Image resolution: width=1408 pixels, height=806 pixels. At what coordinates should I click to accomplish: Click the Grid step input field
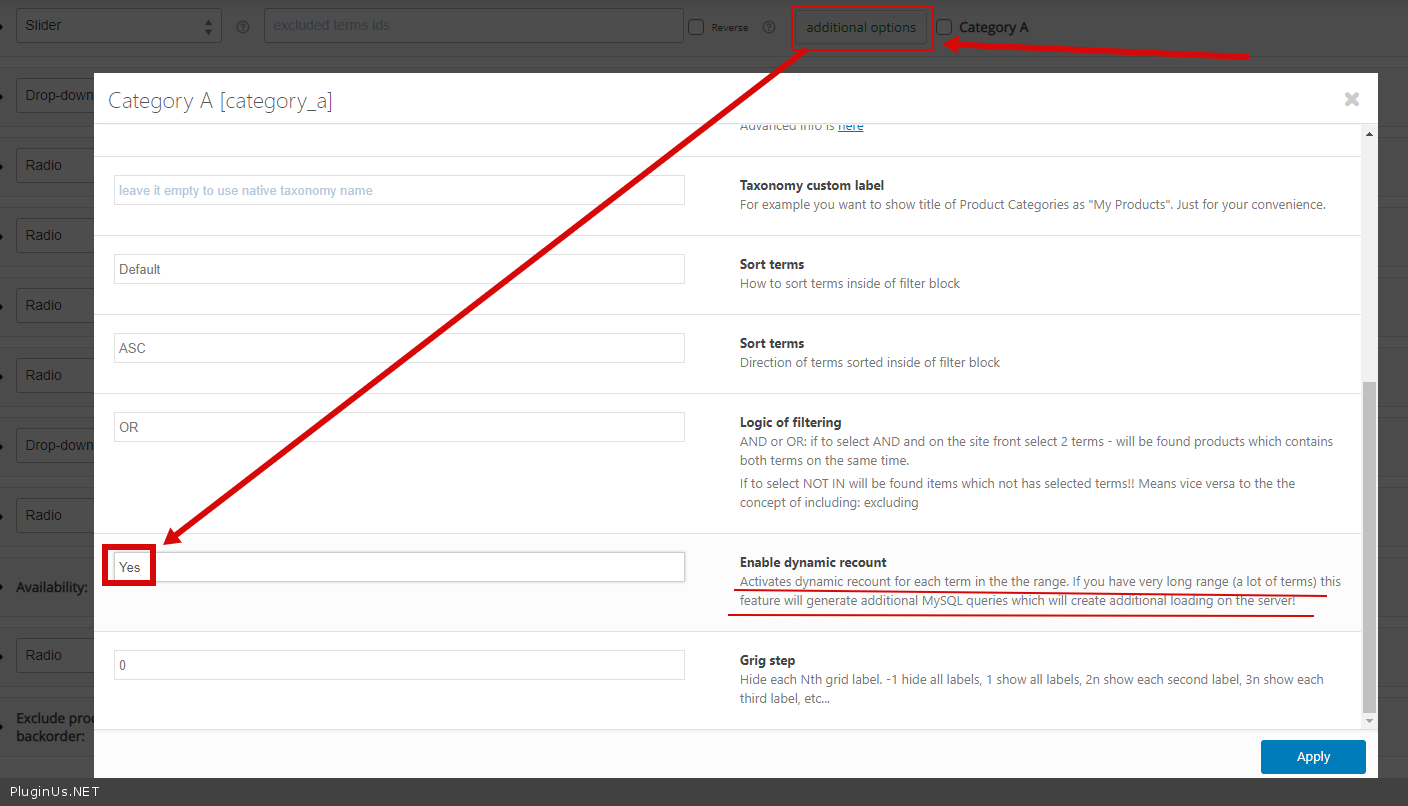(x=399, y=665)
